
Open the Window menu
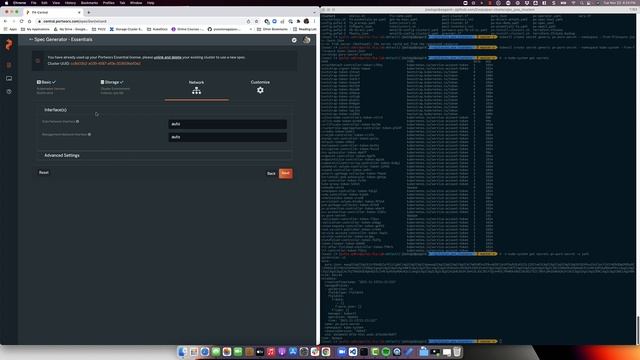click(136, 3)
